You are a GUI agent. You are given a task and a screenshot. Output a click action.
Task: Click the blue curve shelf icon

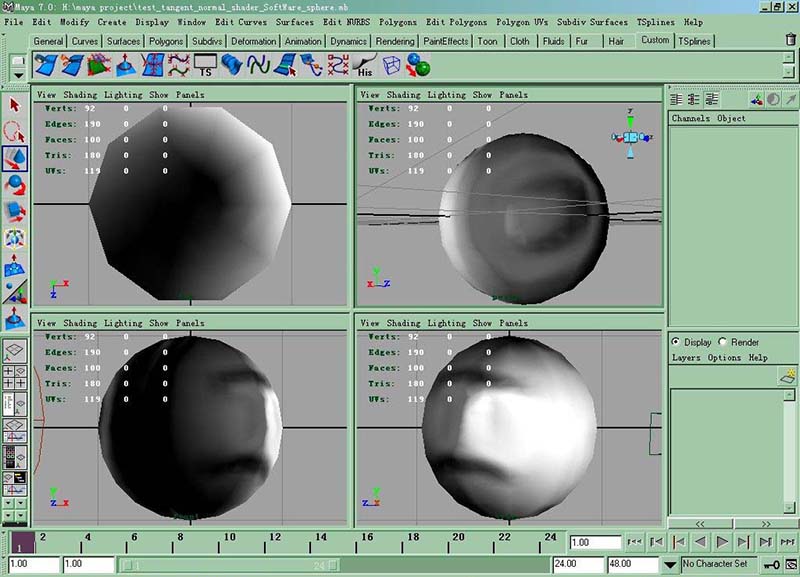click(258, 65)
